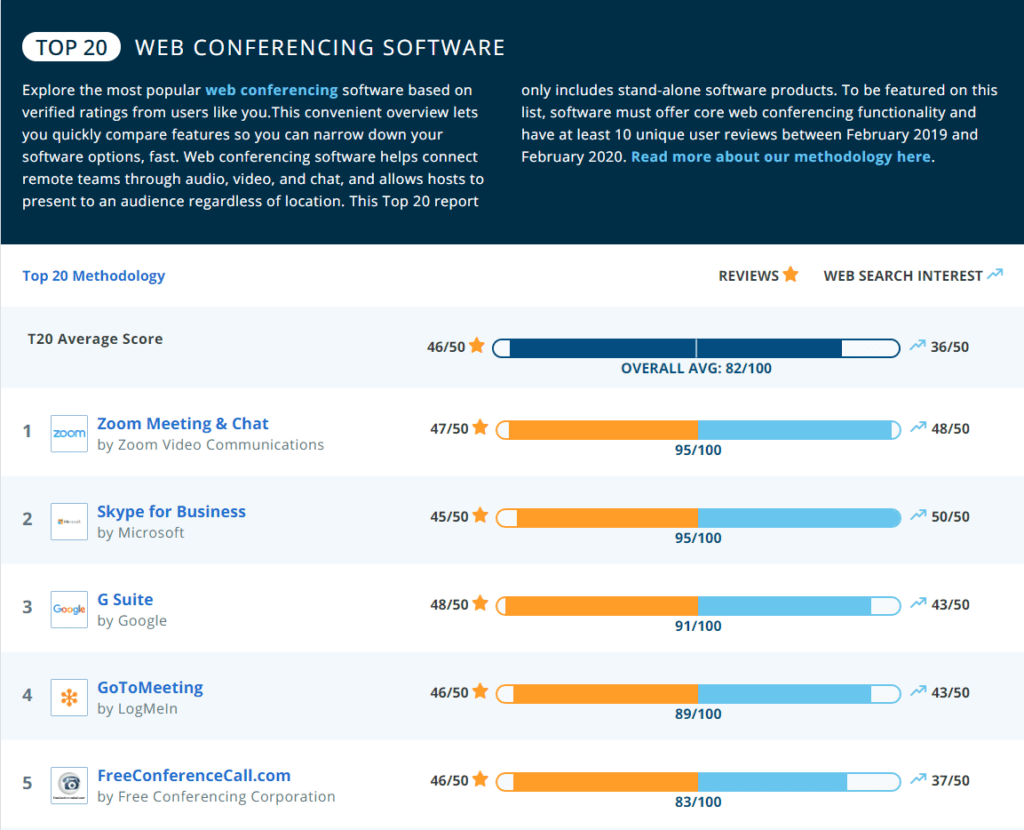
Task: Follow the web conferencing link in description
Action: [272, 90]
